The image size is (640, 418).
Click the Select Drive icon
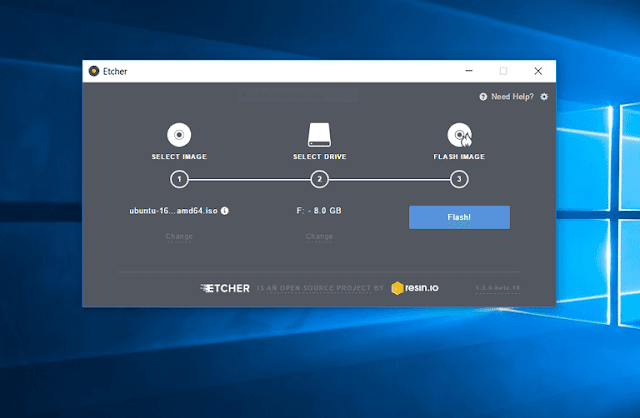click(319, 135)
